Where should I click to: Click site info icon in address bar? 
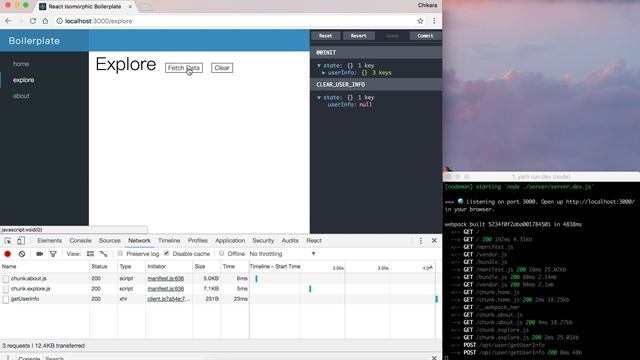(60, 21)
